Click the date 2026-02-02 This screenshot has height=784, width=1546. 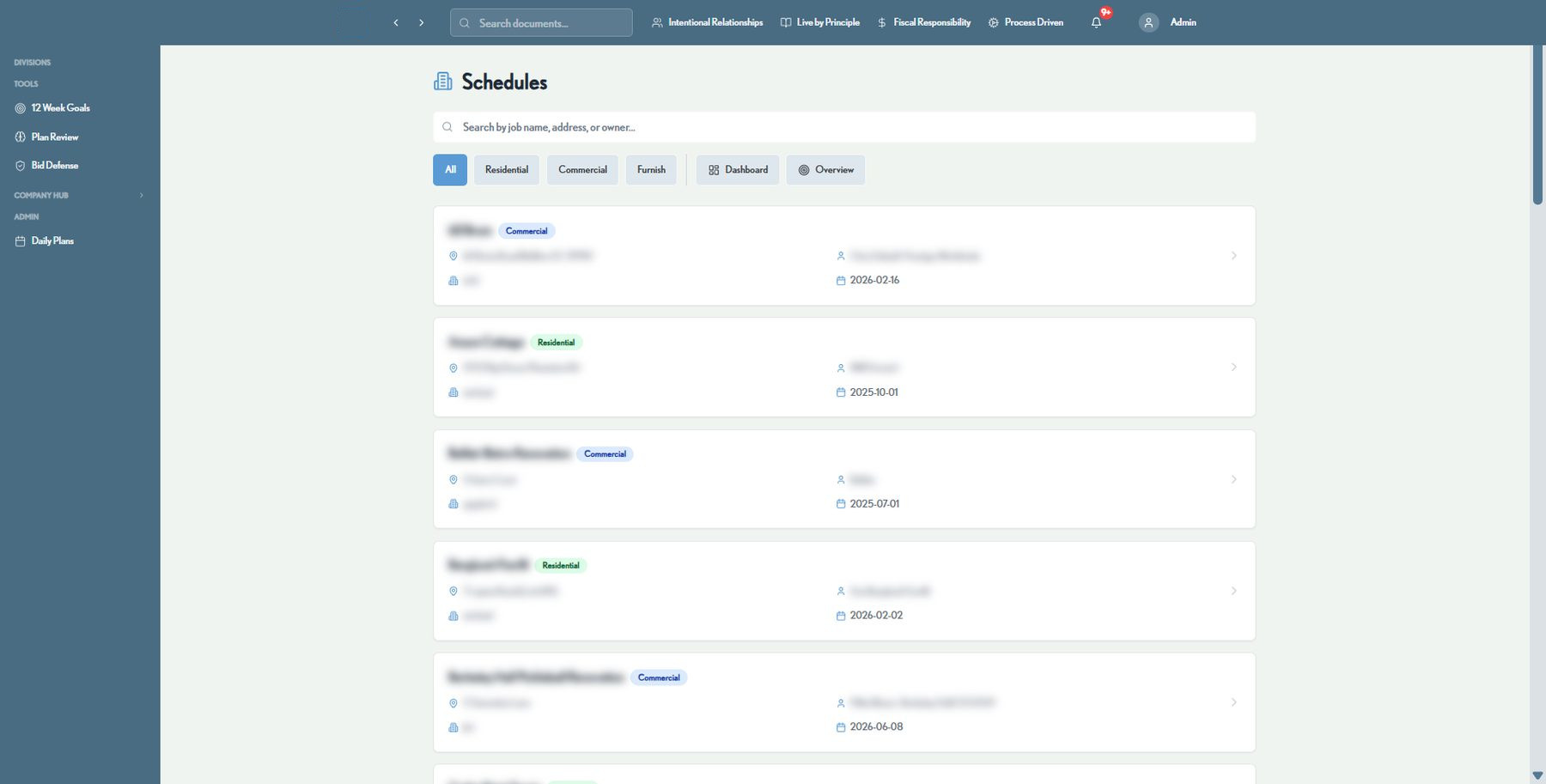click(x=876, y=616)
